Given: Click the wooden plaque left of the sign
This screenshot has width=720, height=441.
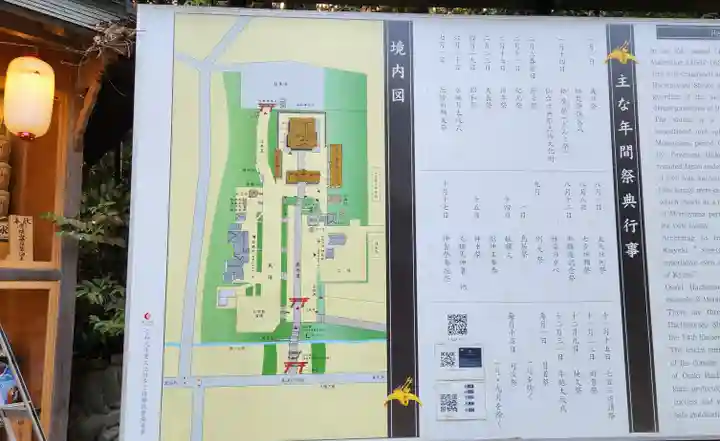Looking at the screenshot, I should [20, 238].
